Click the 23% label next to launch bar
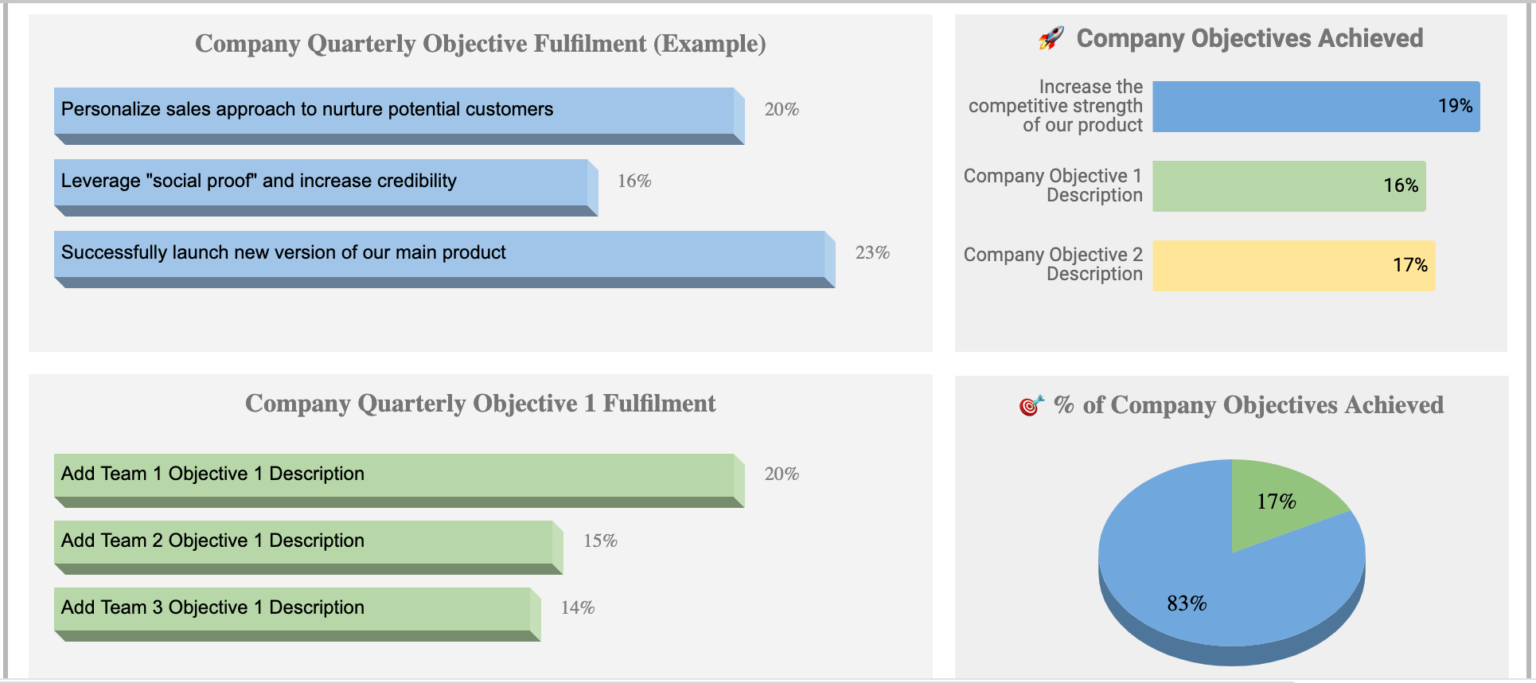 tap(872, 253)
